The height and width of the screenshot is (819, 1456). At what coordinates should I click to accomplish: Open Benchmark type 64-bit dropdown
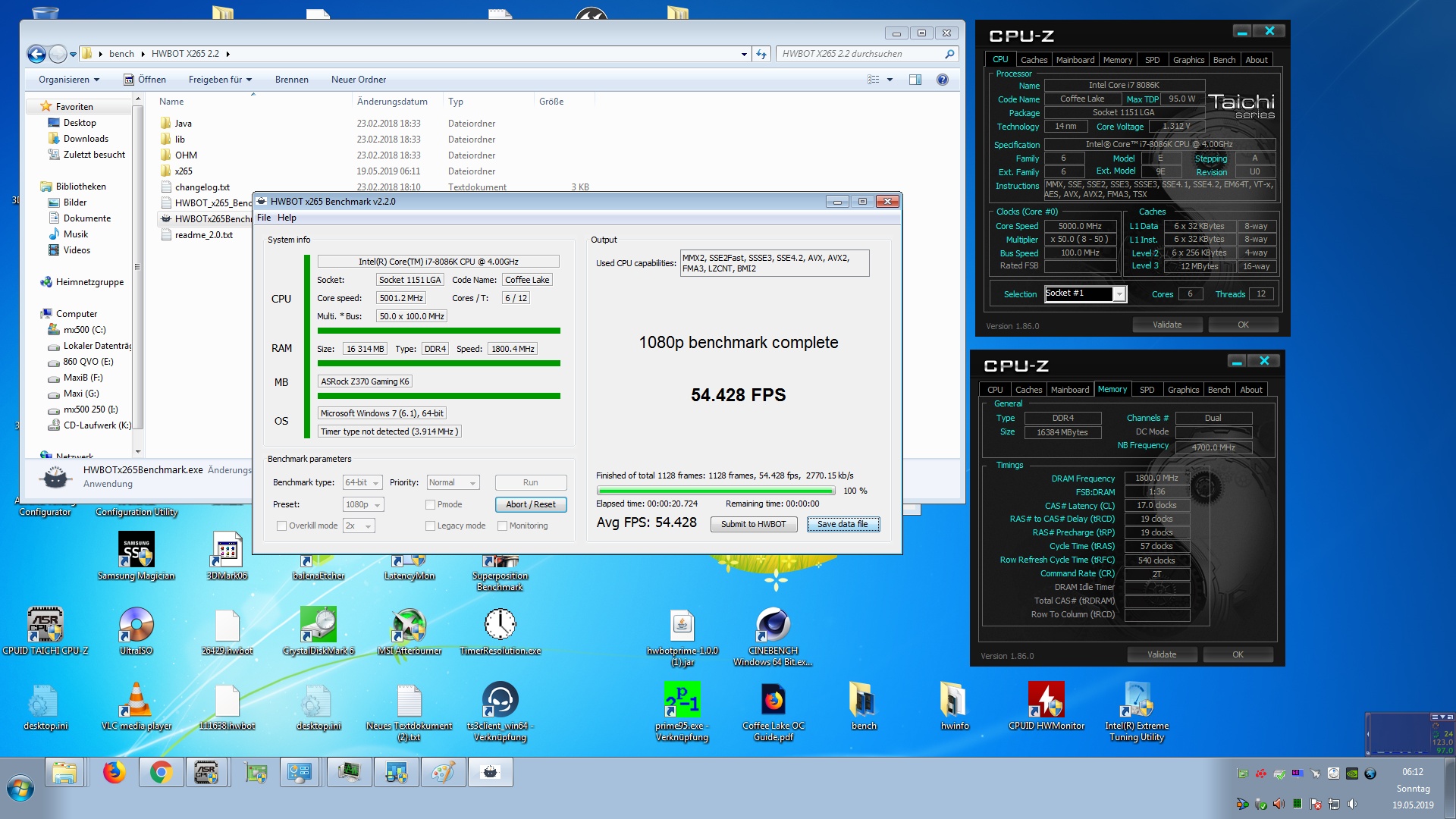tap(362, 482)
